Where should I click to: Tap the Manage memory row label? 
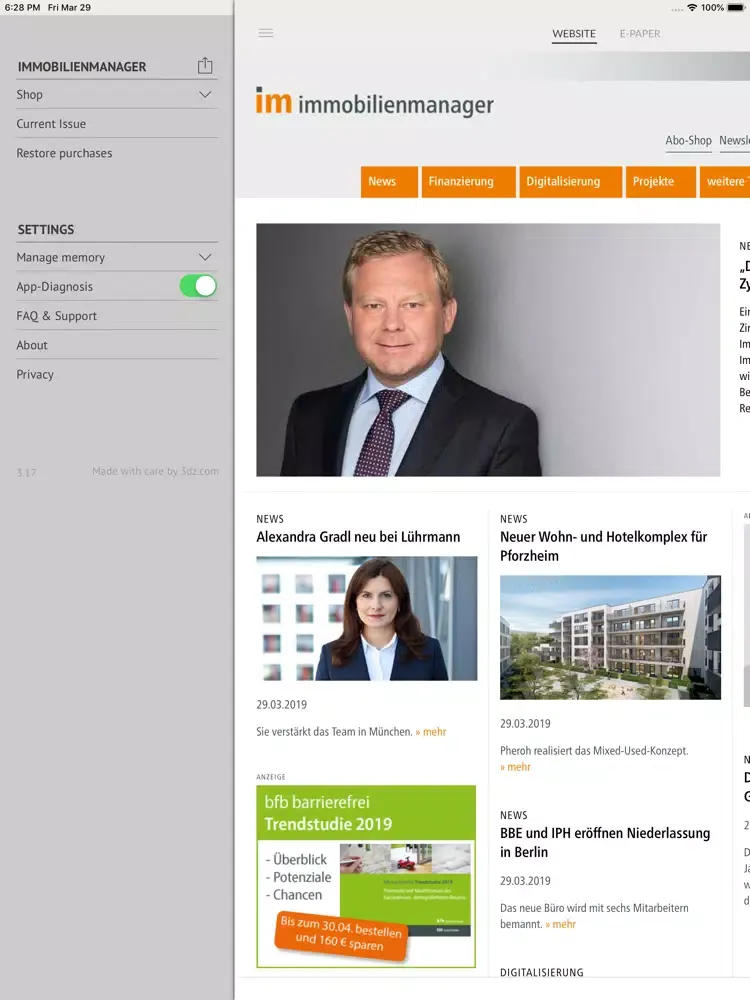coord(61,257)
